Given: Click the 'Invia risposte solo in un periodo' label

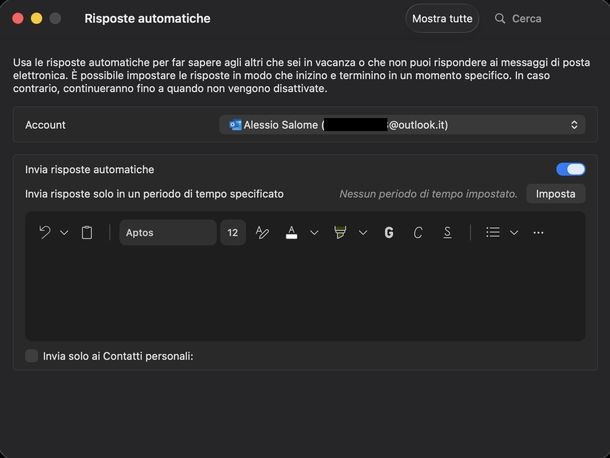Looking at the screenshot, I should (x=154, y=194).
